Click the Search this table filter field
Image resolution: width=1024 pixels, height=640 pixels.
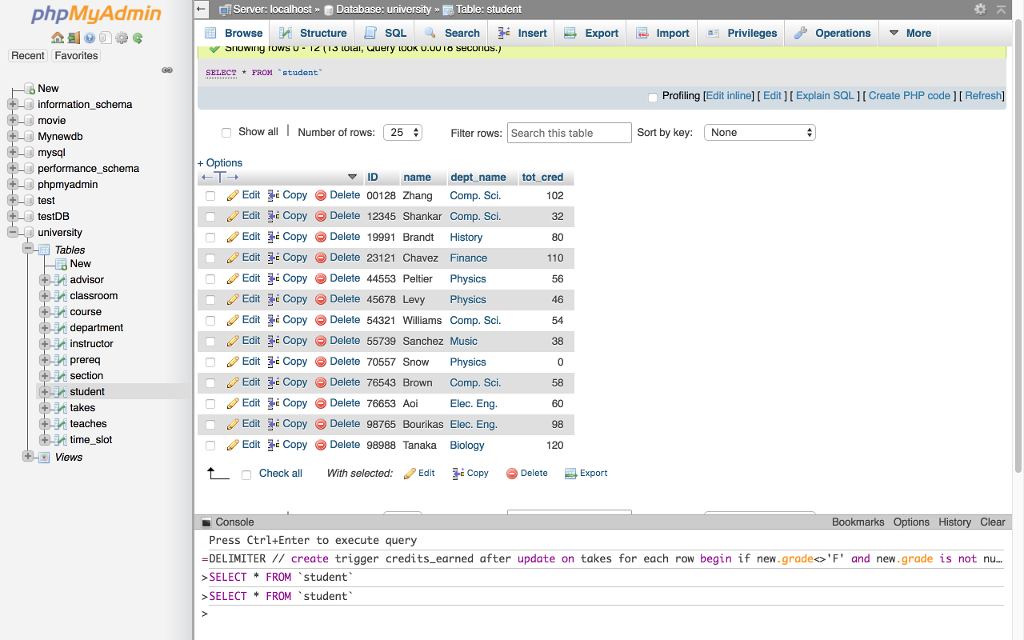(x=569, y=132)
